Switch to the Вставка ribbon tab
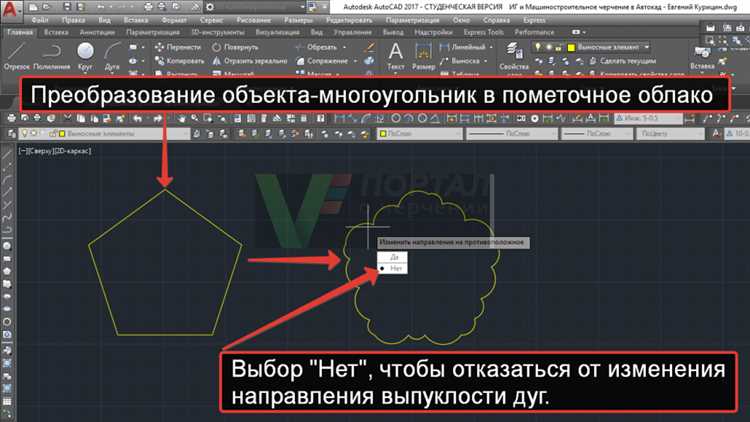 (x=56, y=32)
